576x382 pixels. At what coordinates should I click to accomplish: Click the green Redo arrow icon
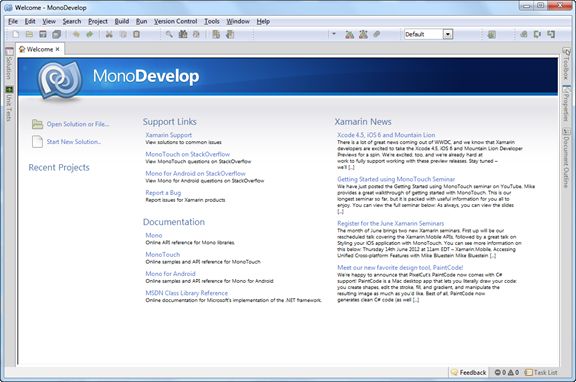[90, 35]
